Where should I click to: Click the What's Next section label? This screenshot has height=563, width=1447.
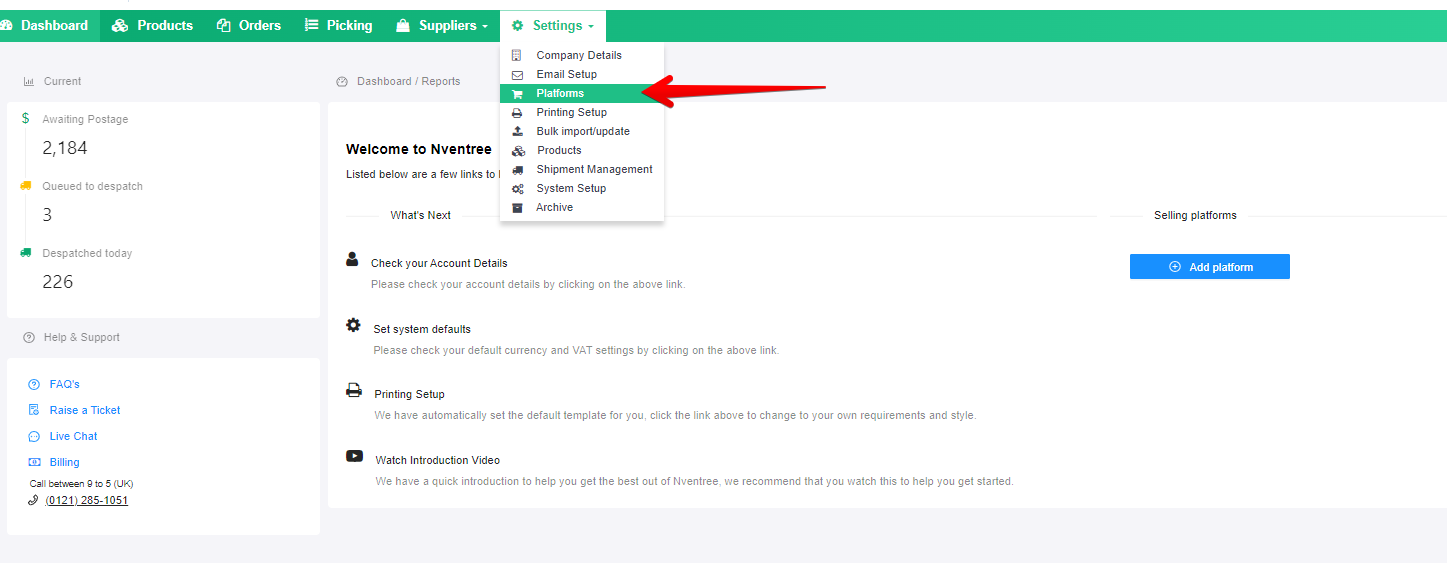tap(421, 215)
